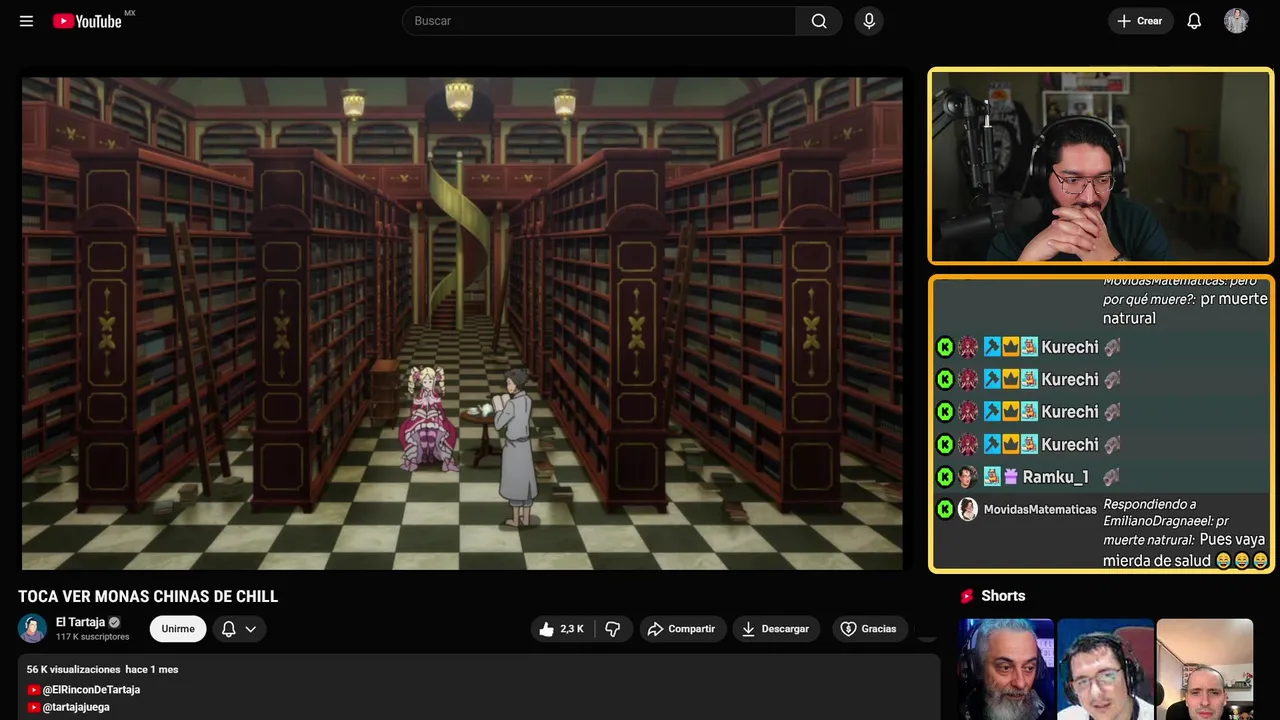
Task: Click the 117 K suscriptores text
Action: coord(92,637)
